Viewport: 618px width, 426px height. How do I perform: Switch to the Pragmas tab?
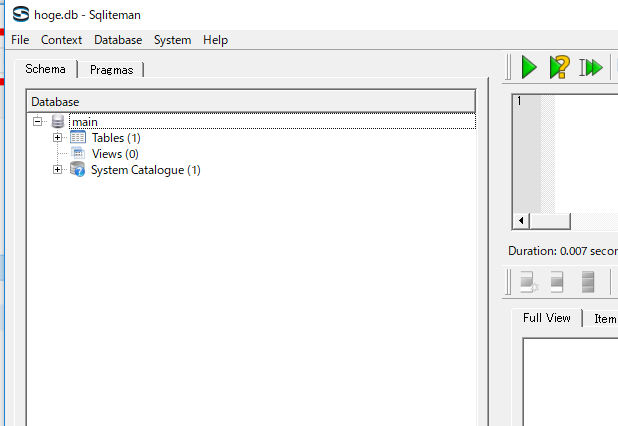pyautogui.click(x=111, y=70)
